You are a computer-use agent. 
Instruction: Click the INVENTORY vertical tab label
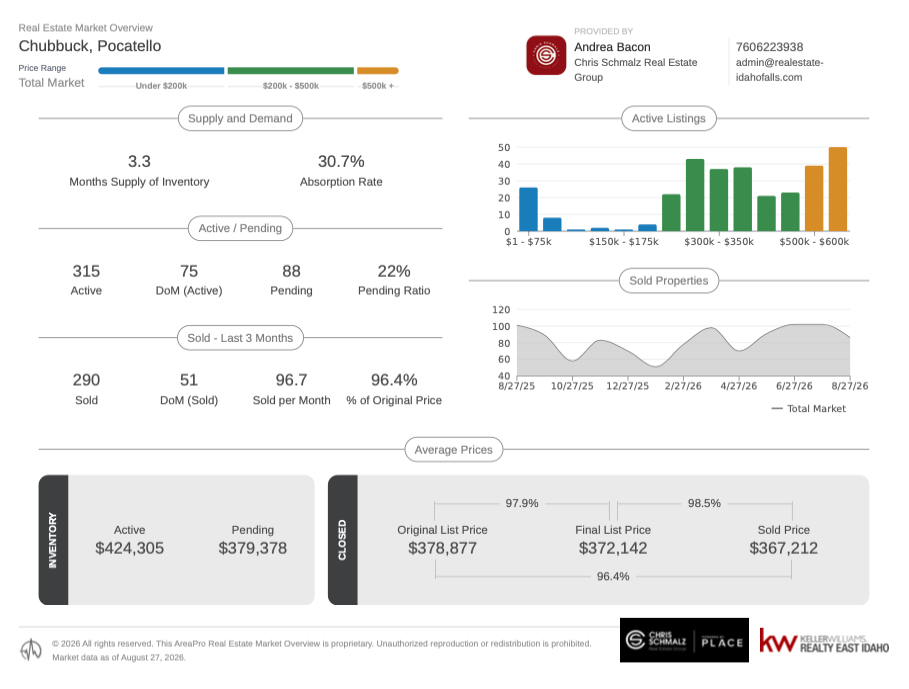53,540
